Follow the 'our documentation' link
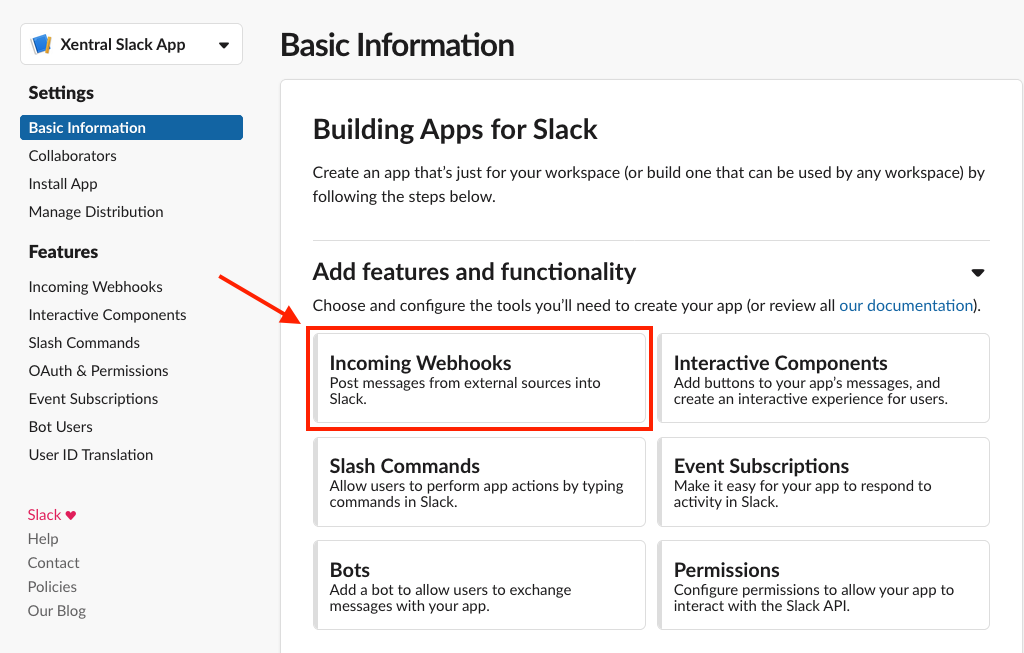 pyautogui.click(x=905, y=305)
